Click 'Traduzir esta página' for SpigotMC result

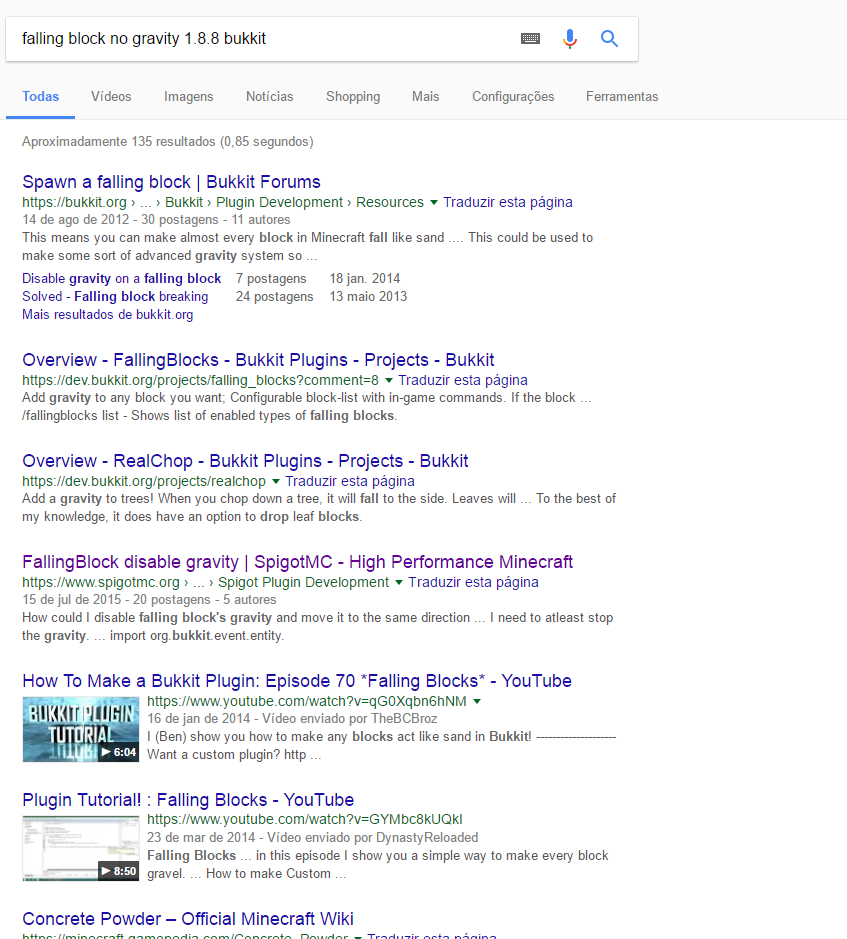(473, 582)
